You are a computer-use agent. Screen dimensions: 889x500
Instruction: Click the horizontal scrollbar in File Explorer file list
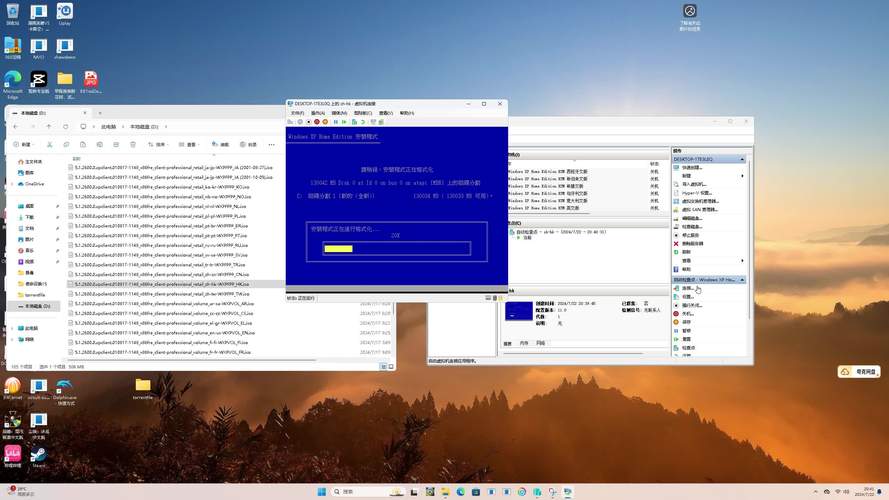(192, 360)
